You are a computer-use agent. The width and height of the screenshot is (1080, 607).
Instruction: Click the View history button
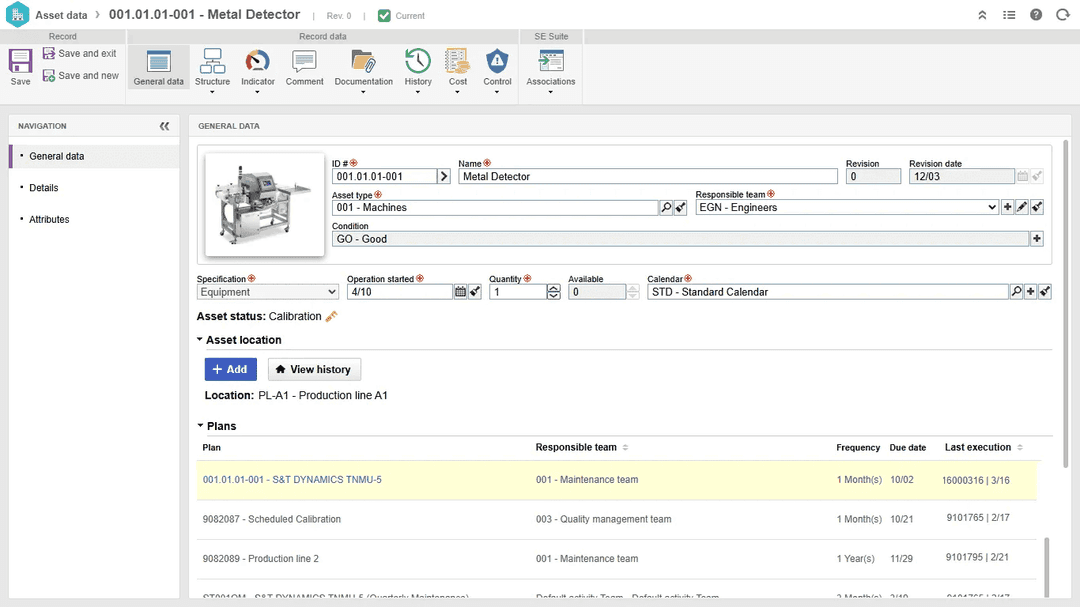pyautogui.click(x=314, y=369)
